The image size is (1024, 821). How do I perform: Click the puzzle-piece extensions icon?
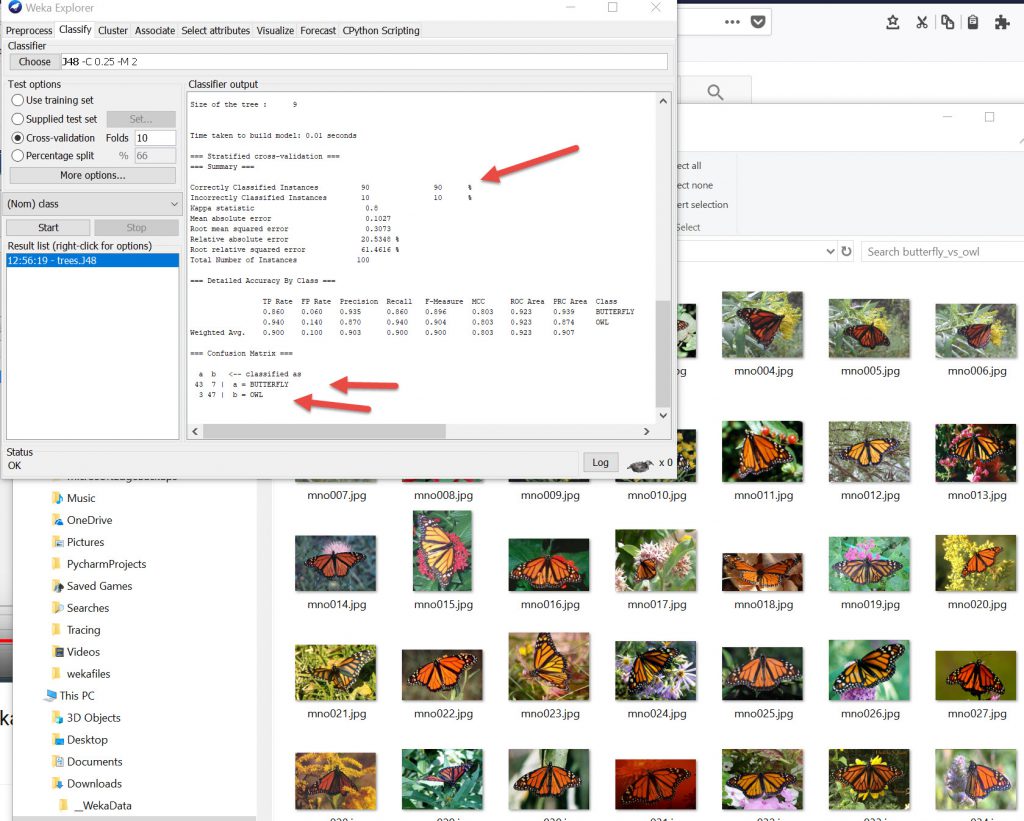1002,22
